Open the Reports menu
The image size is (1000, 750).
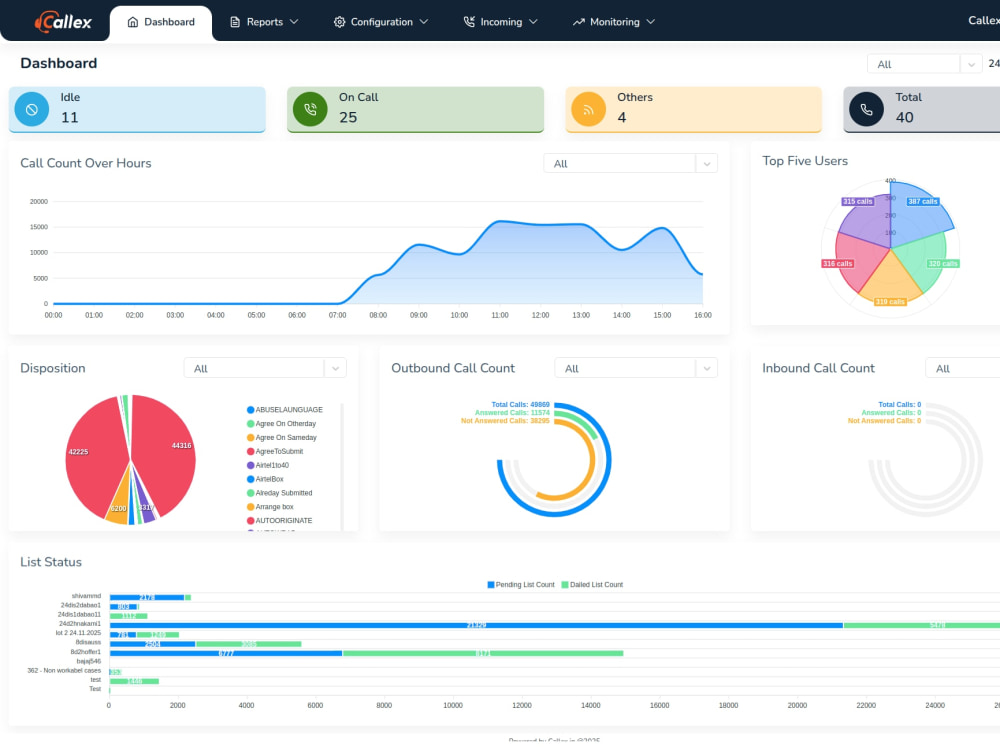pos(264,22)
